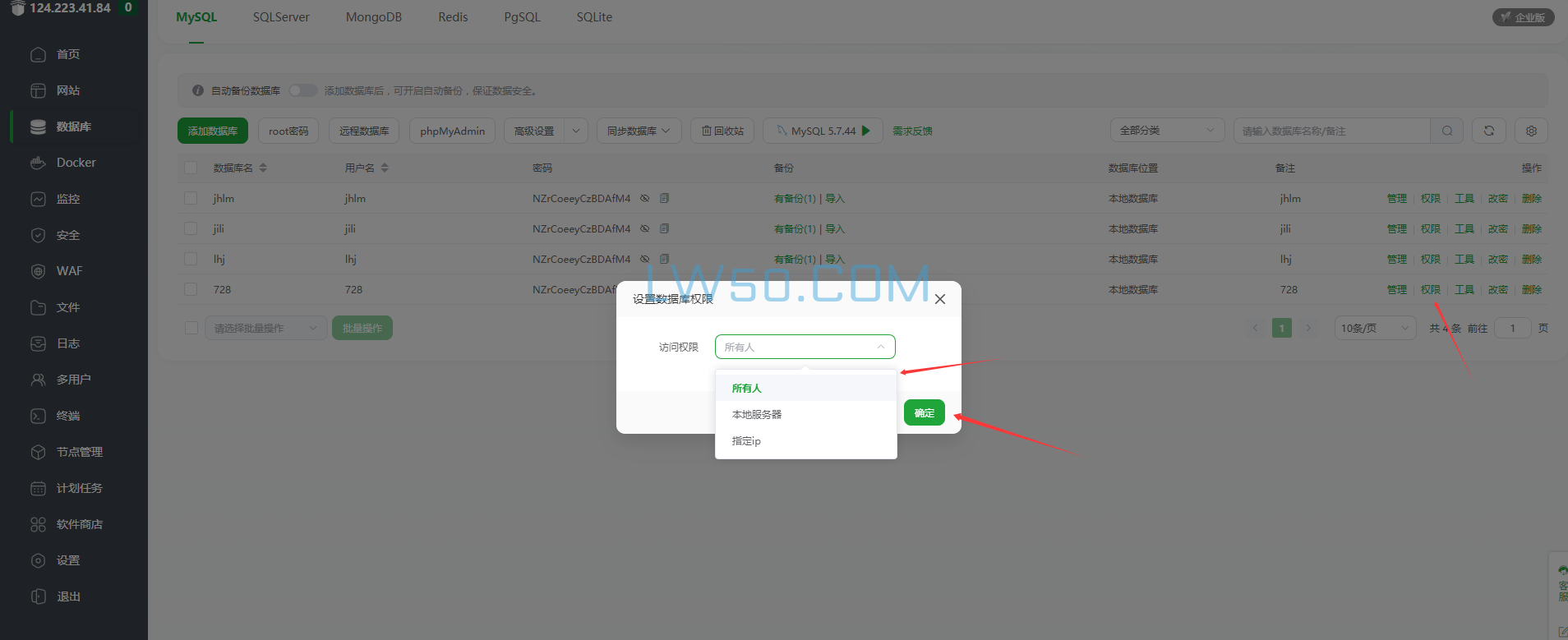1568x640 pixels.
Task: Copy the password for the jhlm database
Action: [x=664, y=198]
